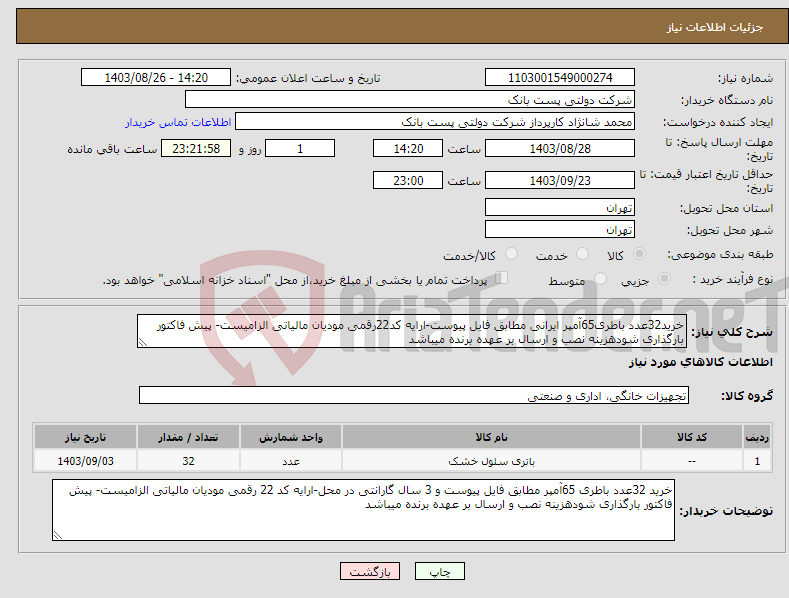Image resolution: width=789 pixels, height=598 pixels.
Task: Click the price validity date 1403/09/23
Action: [560, 180]
